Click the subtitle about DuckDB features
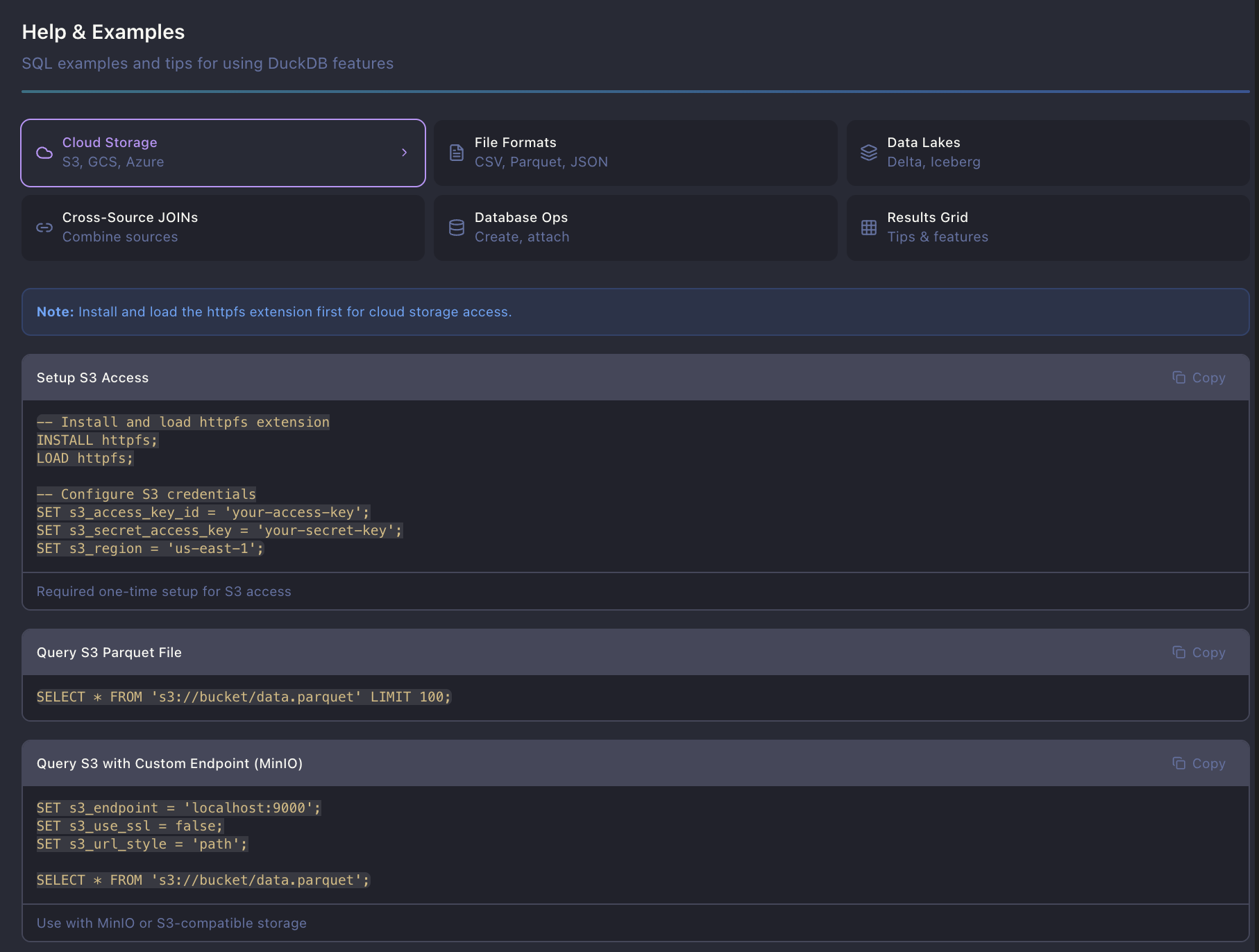Viewport: 1259px width, 952px height. coord(208,63)
